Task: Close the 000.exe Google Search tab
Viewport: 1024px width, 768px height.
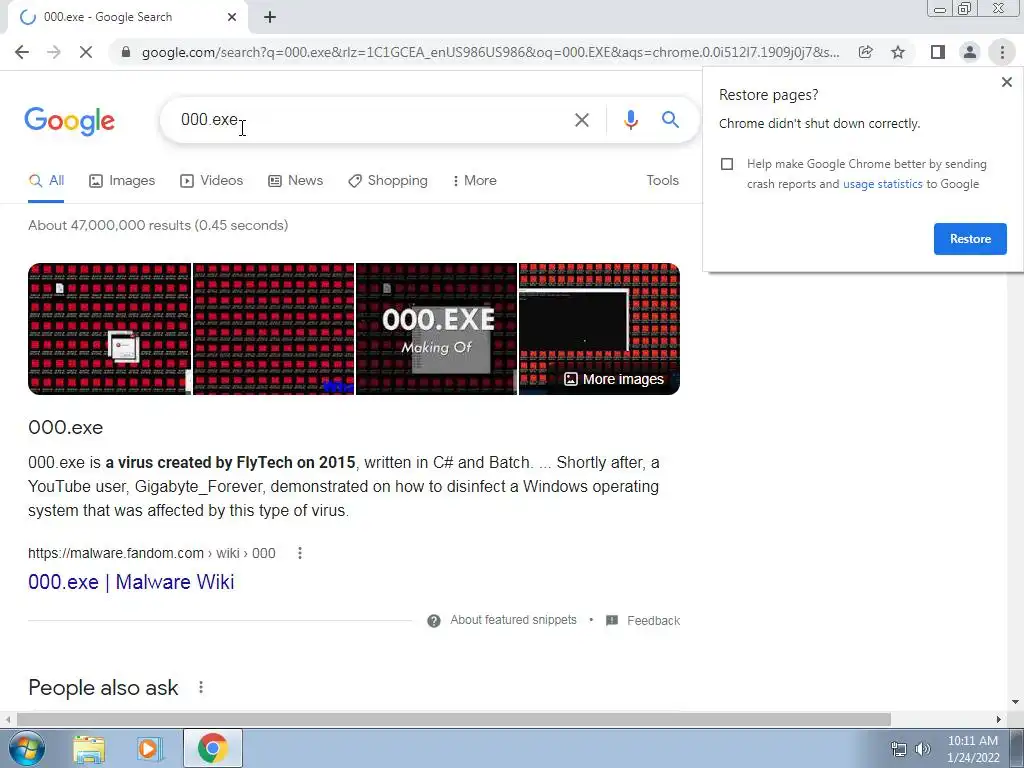Action: [x=232, y=17]
